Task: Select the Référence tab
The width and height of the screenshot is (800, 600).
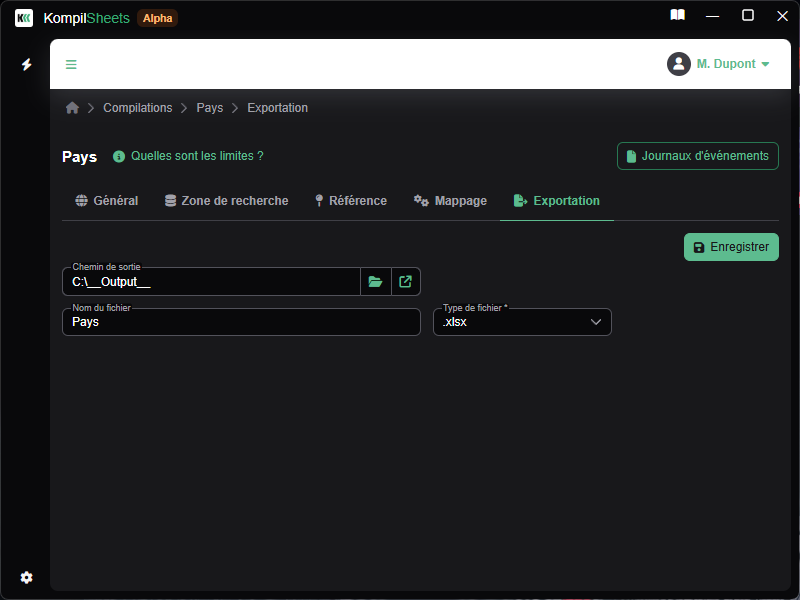Action: click(350, 201)
